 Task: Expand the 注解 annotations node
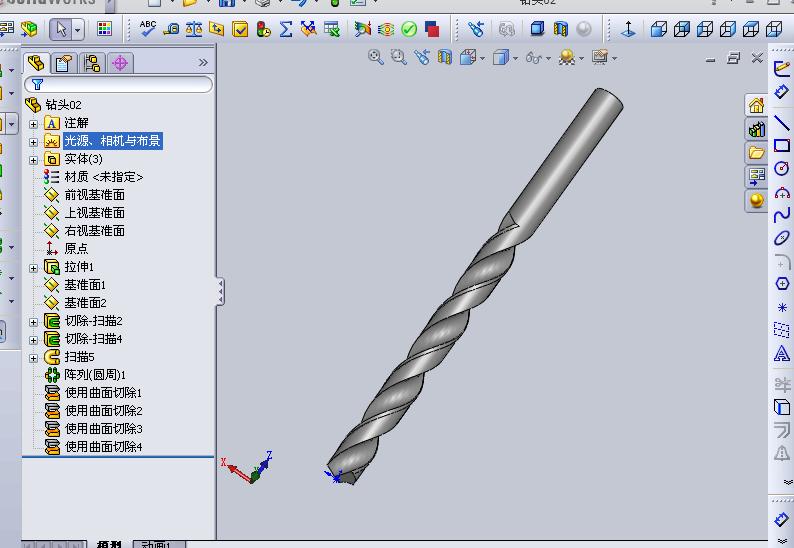(x=33, y=124)
